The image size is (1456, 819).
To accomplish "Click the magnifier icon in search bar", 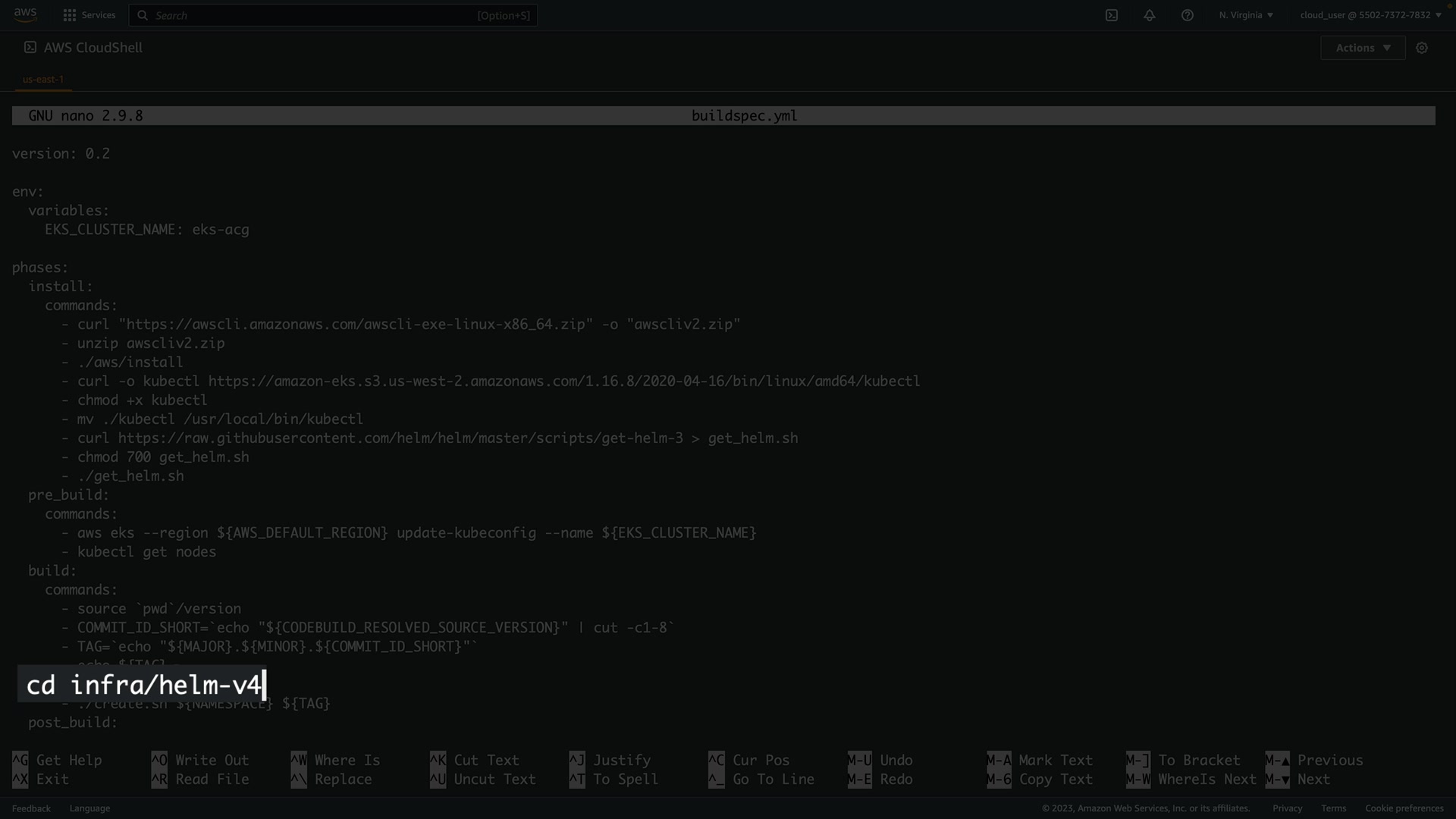I will pyautogui.click(x=143, y=15).
